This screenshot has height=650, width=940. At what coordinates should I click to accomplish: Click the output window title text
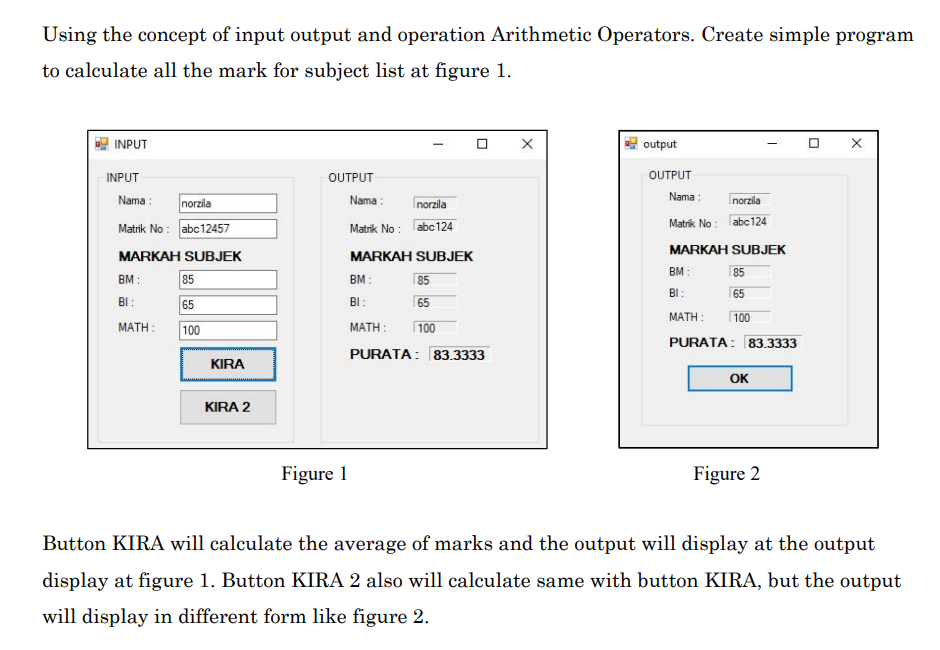659,144
